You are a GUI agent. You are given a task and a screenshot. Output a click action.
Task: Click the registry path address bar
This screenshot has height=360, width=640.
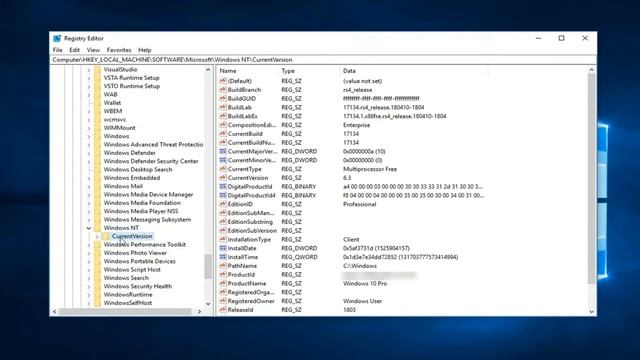click(x=323, y=60)
